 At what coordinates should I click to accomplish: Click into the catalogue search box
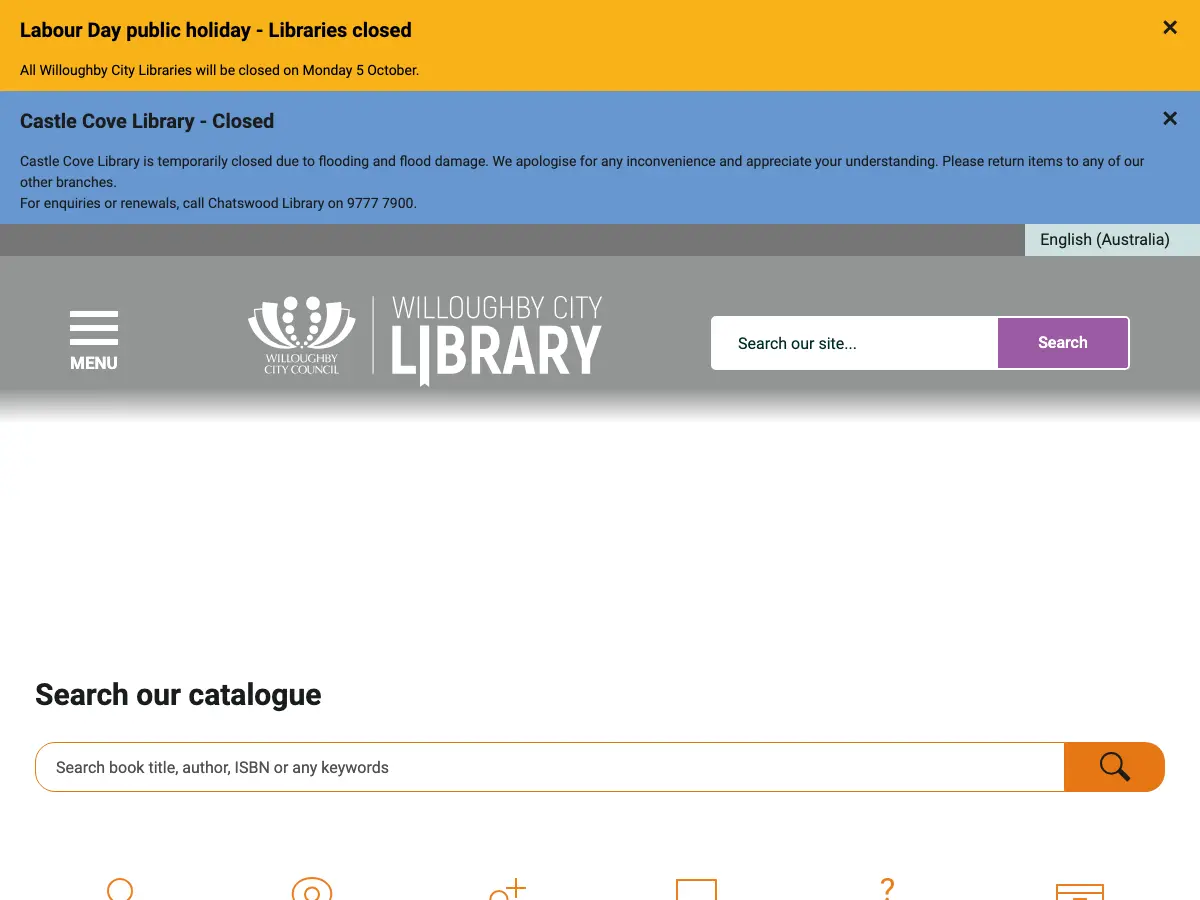pos(550,767)
